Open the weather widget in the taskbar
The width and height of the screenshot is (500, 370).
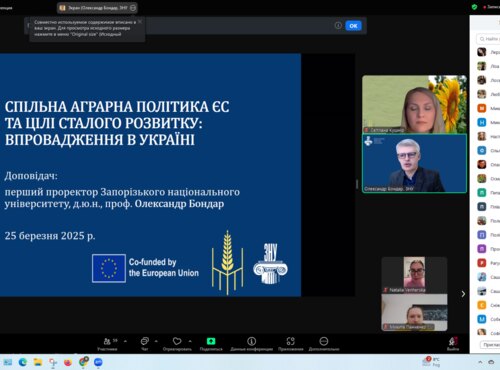coord(431,362)
